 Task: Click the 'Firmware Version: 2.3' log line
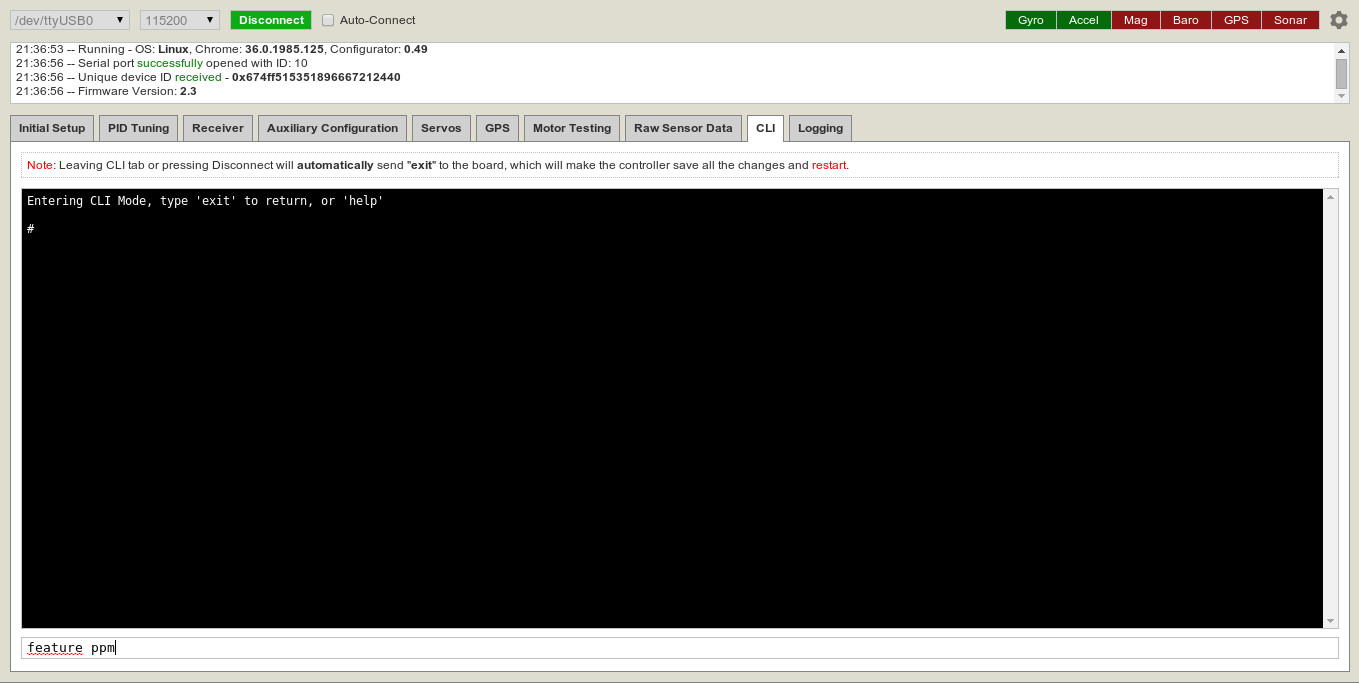pyautogui.click(x=106, y=91)
